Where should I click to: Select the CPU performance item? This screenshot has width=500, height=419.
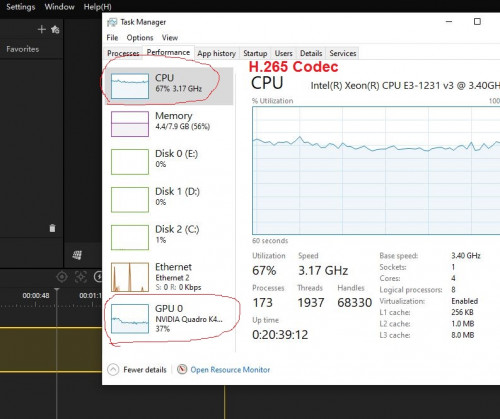tap(169, 86)
